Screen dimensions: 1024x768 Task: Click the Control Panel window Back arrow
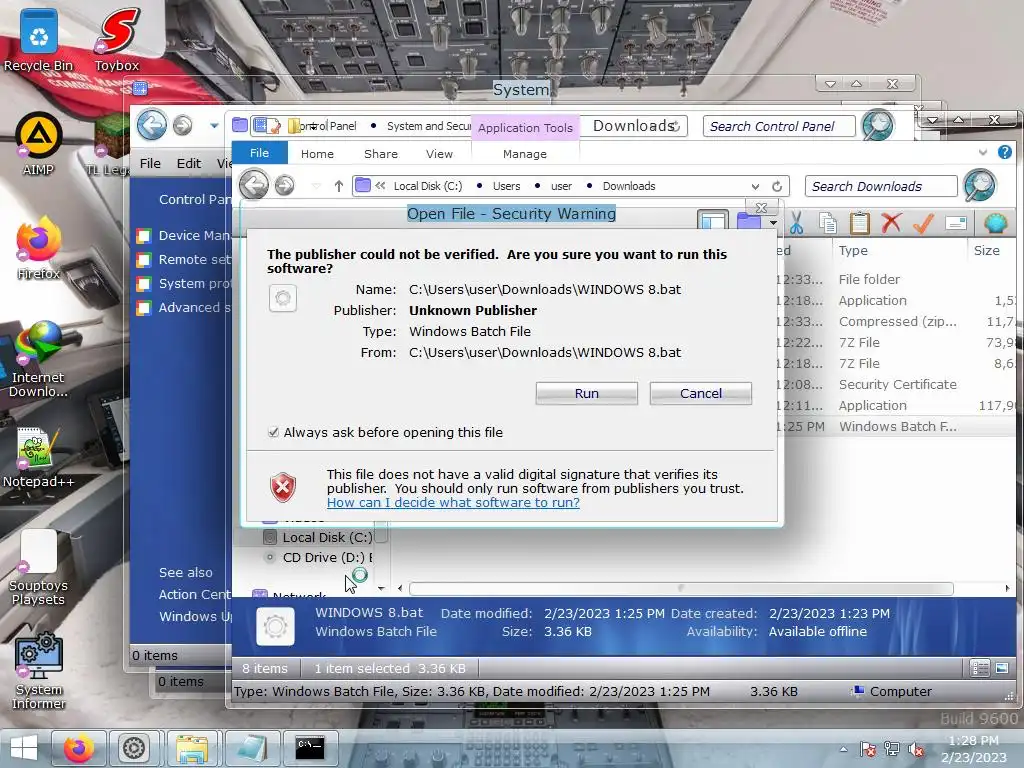point(152,124)
